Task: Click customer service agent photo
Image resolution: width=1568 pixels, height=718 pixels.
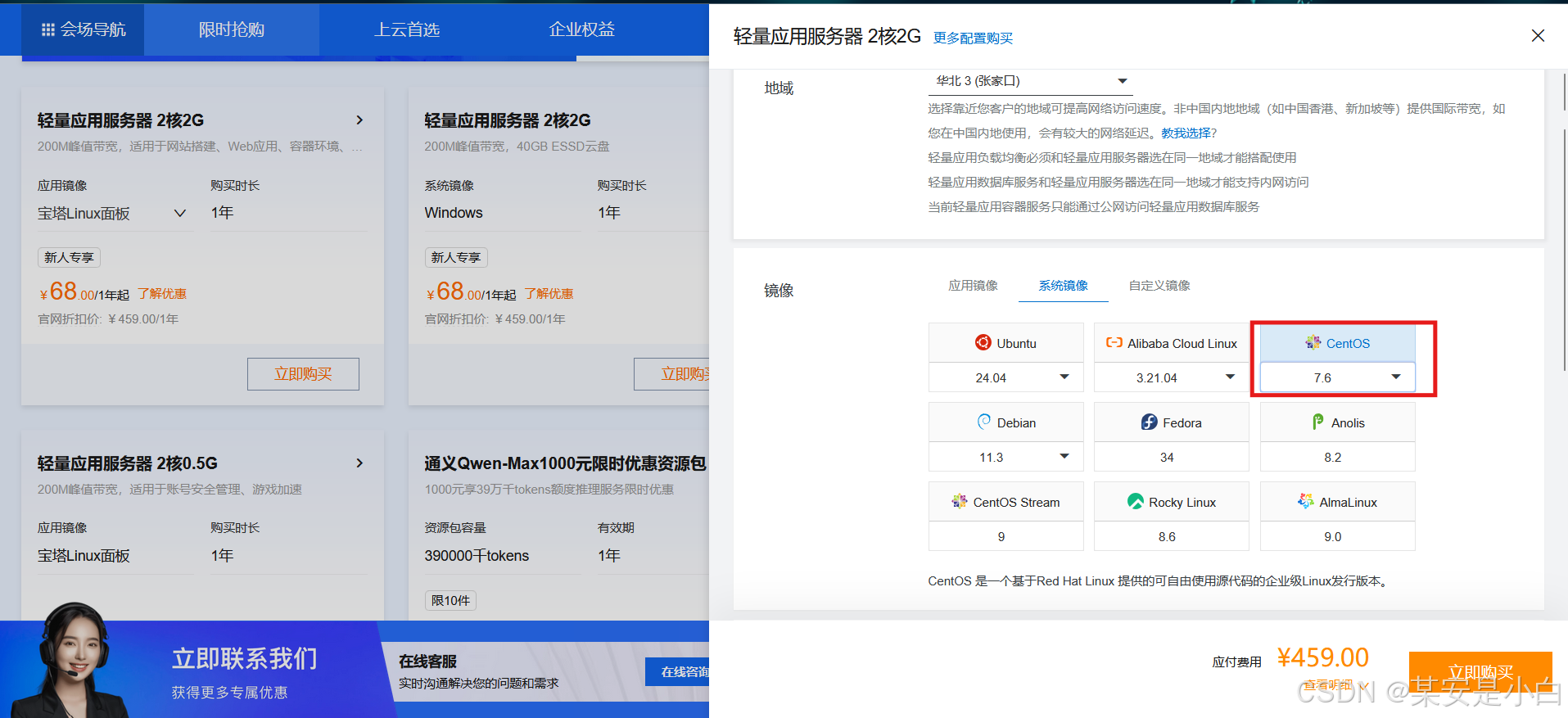Action: pos(74,660)
